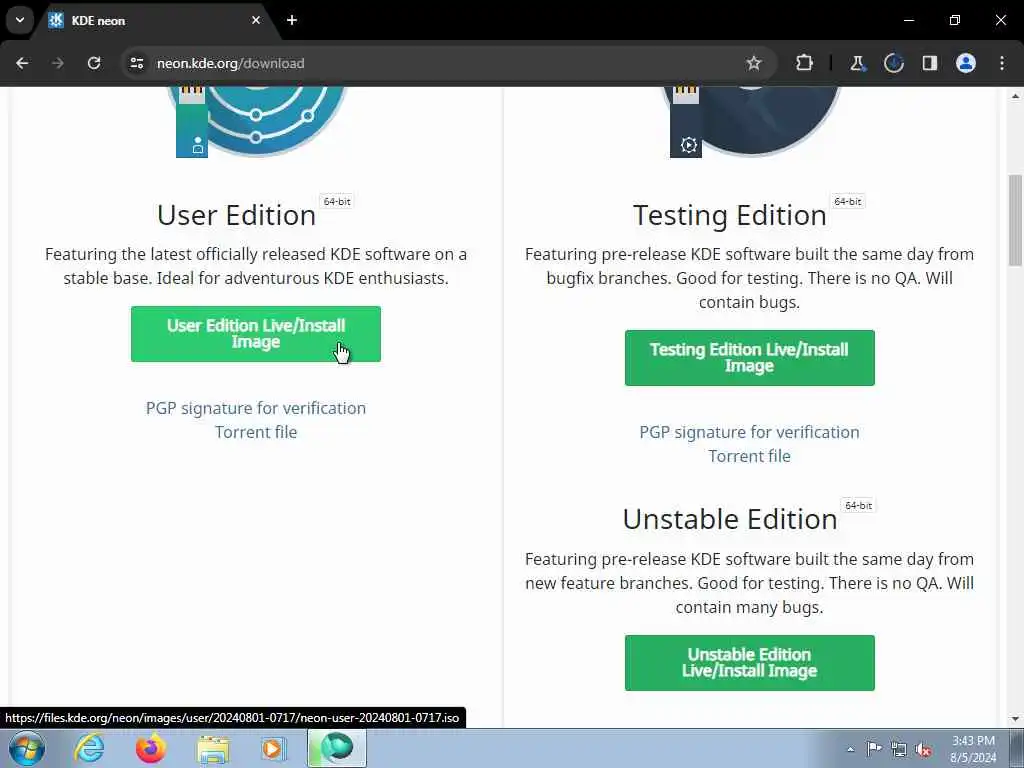Open the Extensions puzzle icon
This screenshot has height=768, width=1024.
(805, 63)
